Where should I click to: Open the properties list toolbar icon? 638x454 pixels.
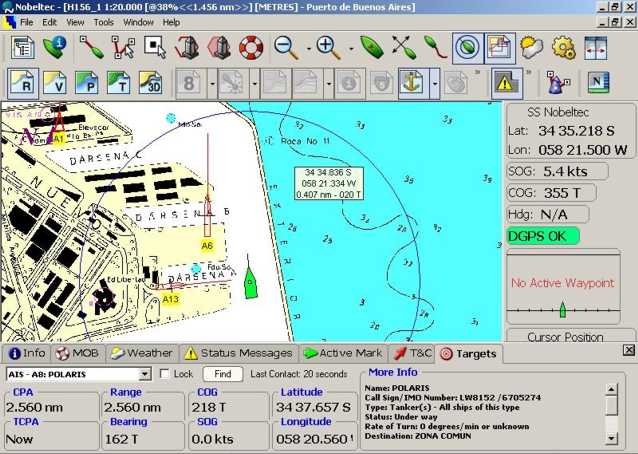(x=22, y=48)
